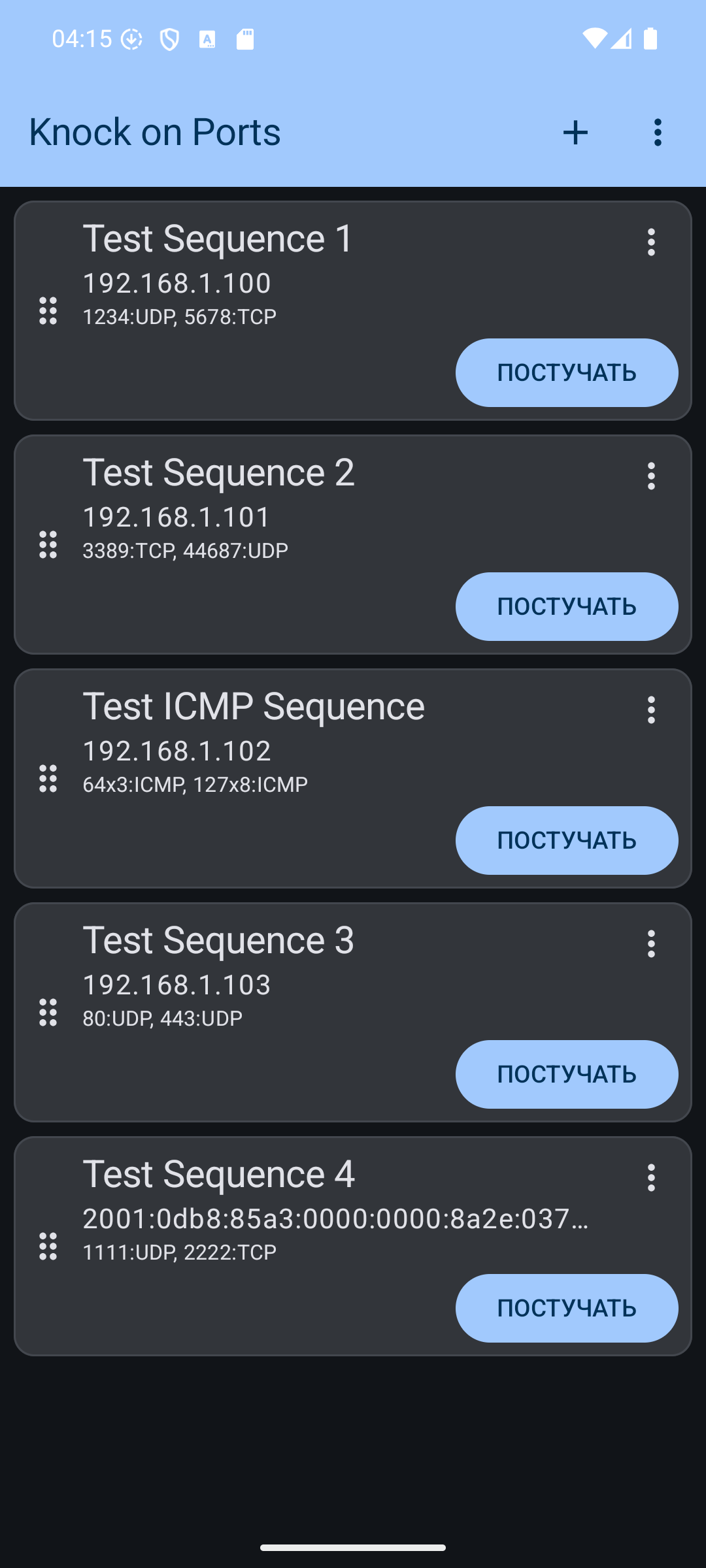Open options menu for Test Sequence 2
The height and width of the screenshot is (1568, 706).
[x=651, y=476]
